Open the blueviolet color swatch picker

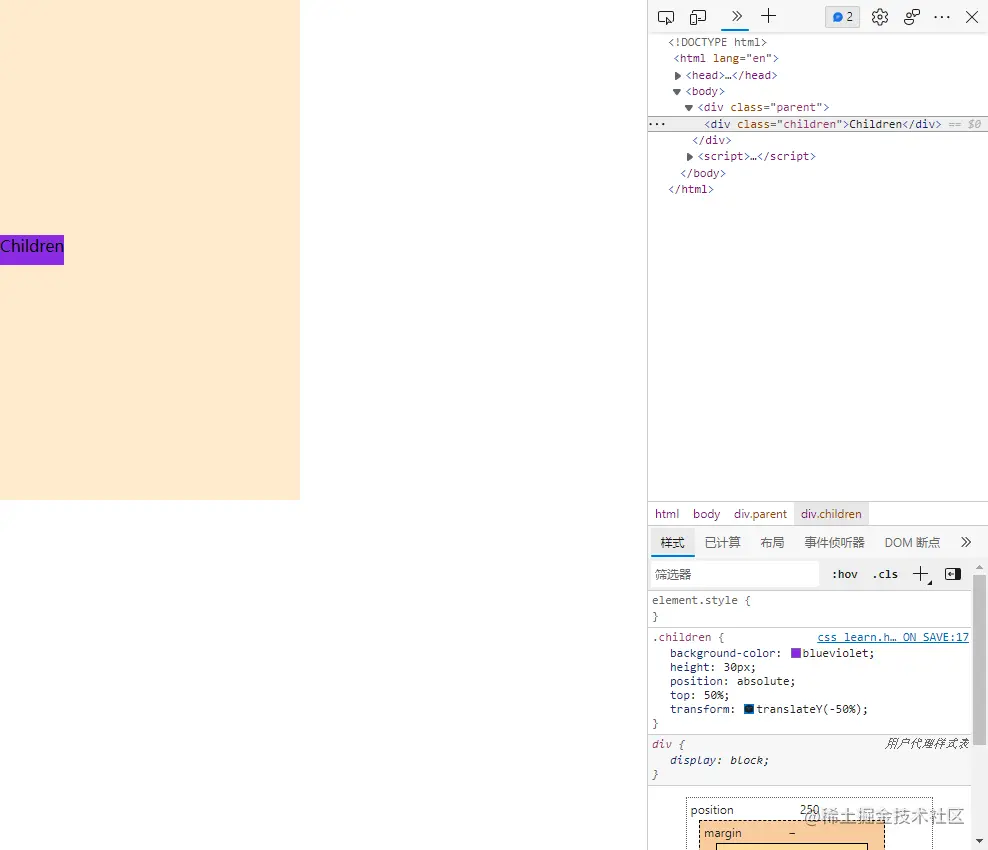point(796,653)
